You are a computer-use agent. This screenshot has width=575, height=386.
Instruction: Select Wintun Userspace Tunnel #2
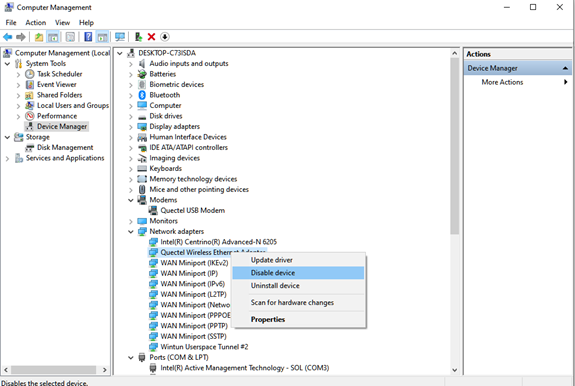tap(204, 347)
